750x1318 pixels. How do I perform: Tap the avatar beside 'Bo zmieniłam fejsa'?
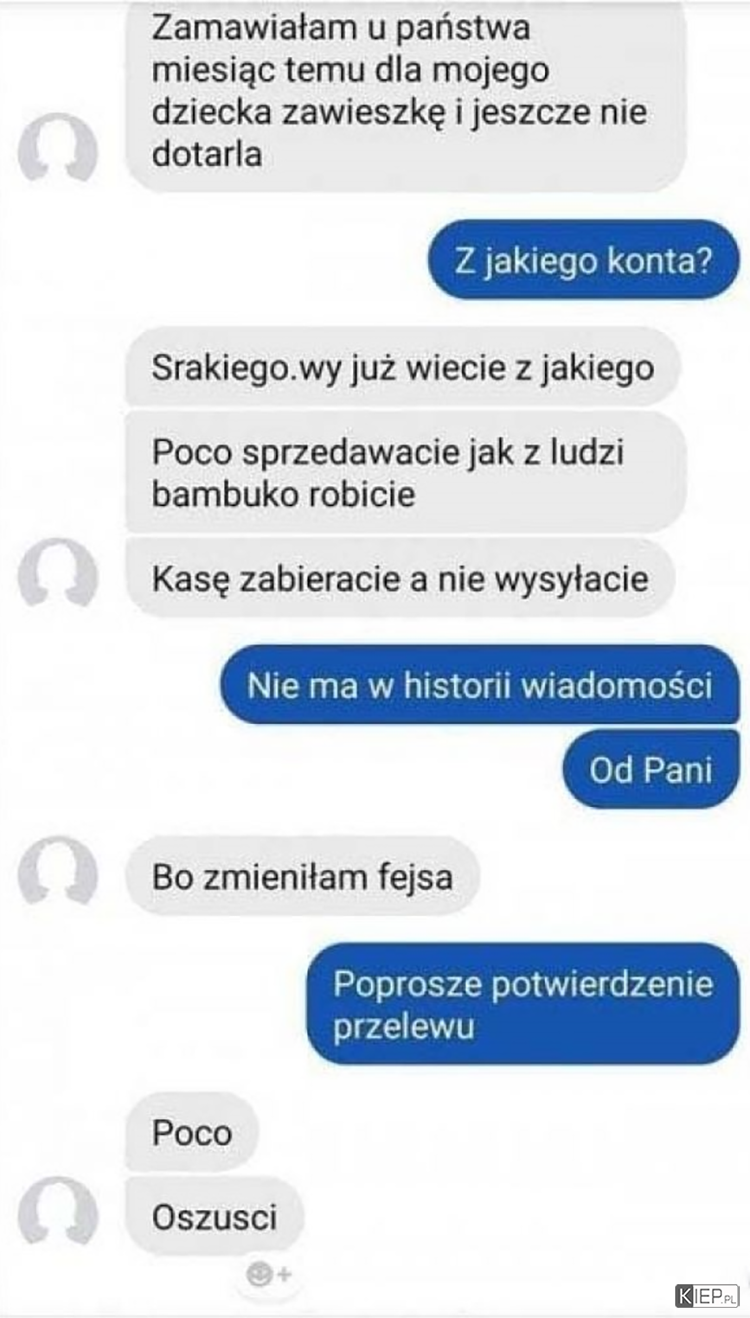[x=58, y=876]
